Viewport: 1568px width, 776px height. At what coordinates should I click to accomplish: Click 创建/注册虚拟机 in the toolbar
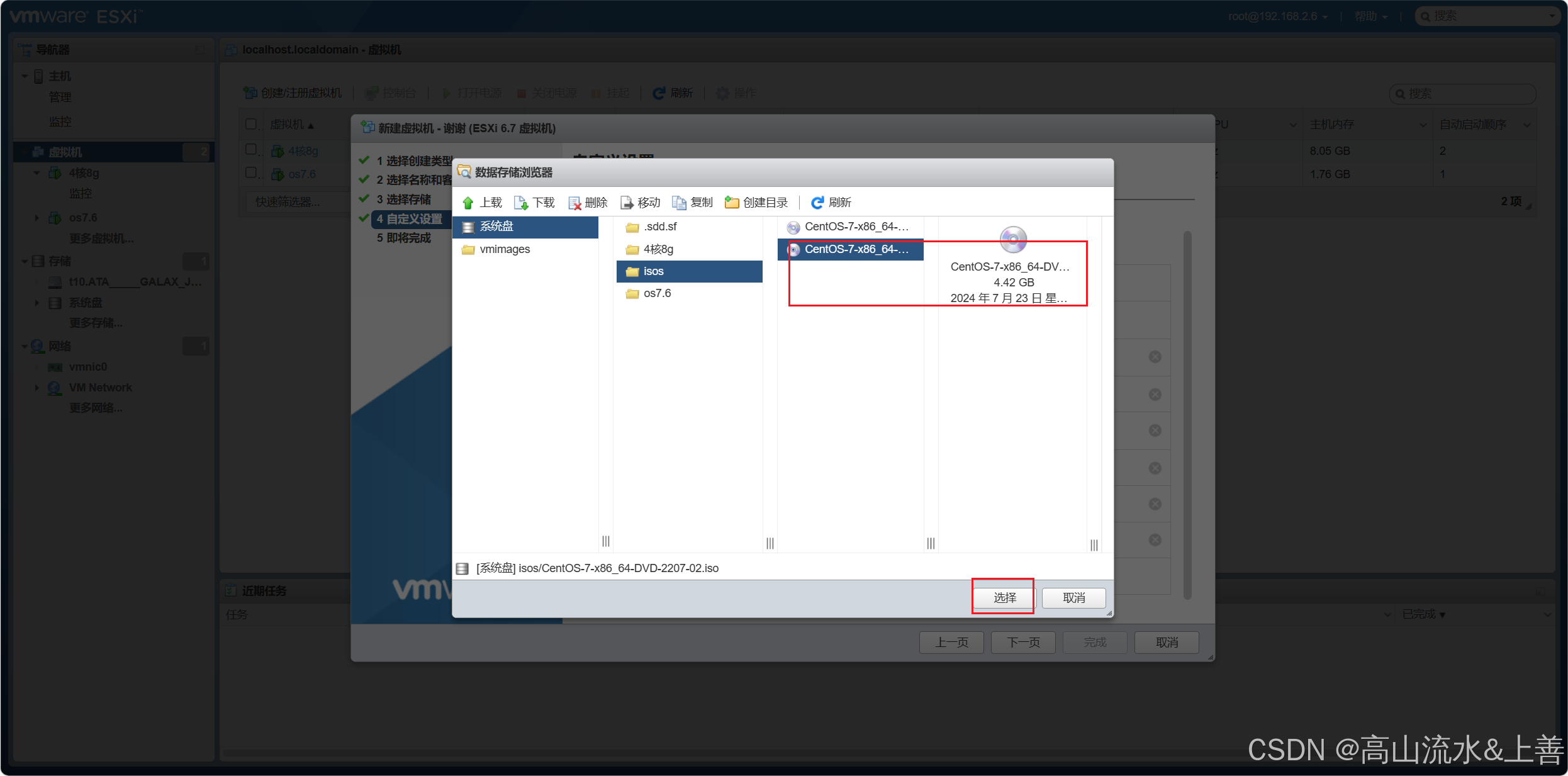pos(293,93)
